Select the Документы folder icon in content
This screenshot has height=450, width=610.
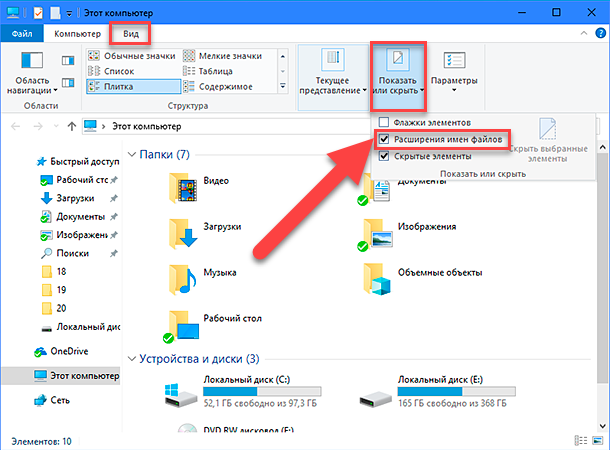point(375,191)
